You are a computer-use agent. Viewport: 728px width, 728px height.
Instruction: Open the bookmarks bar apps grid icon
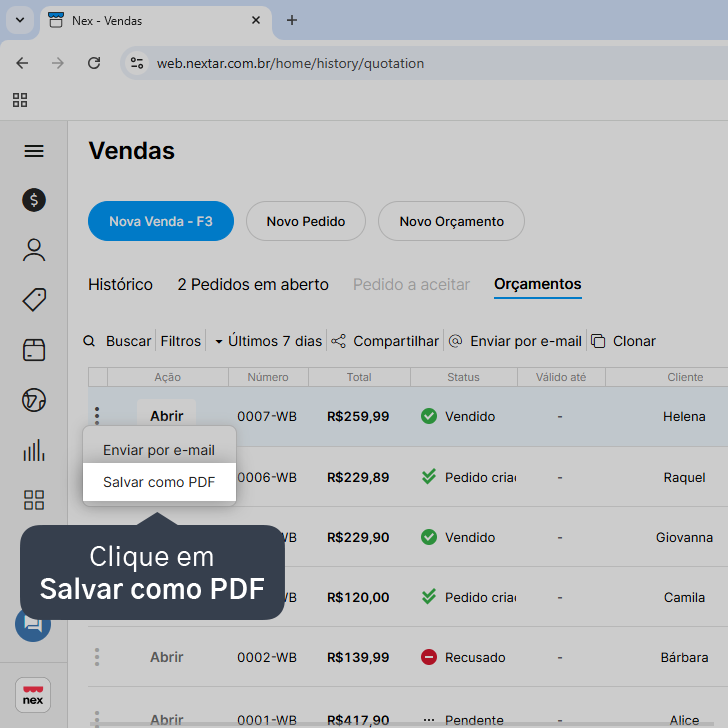pos(20,100)
